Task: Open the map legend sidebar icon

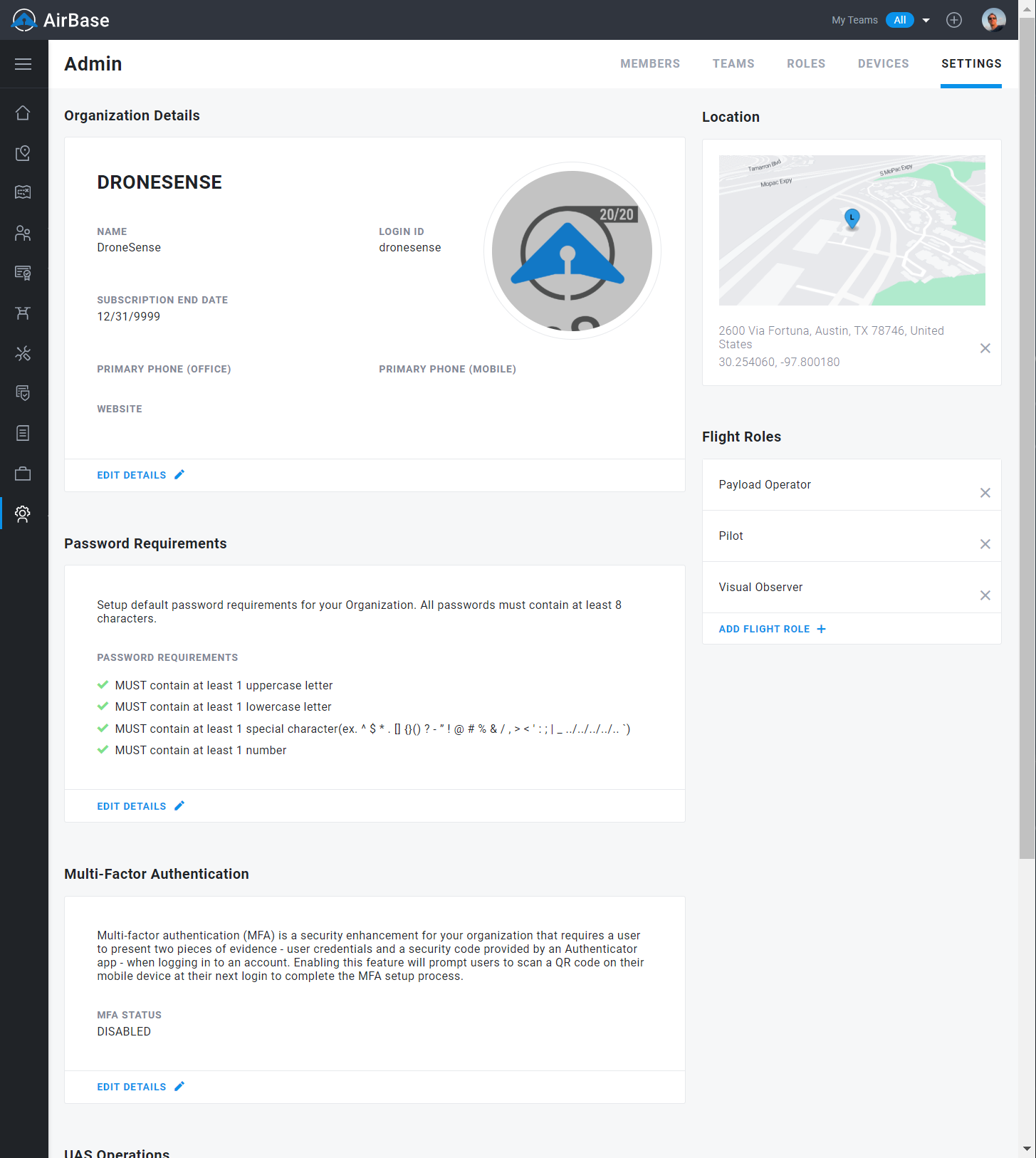Action: 23,192
